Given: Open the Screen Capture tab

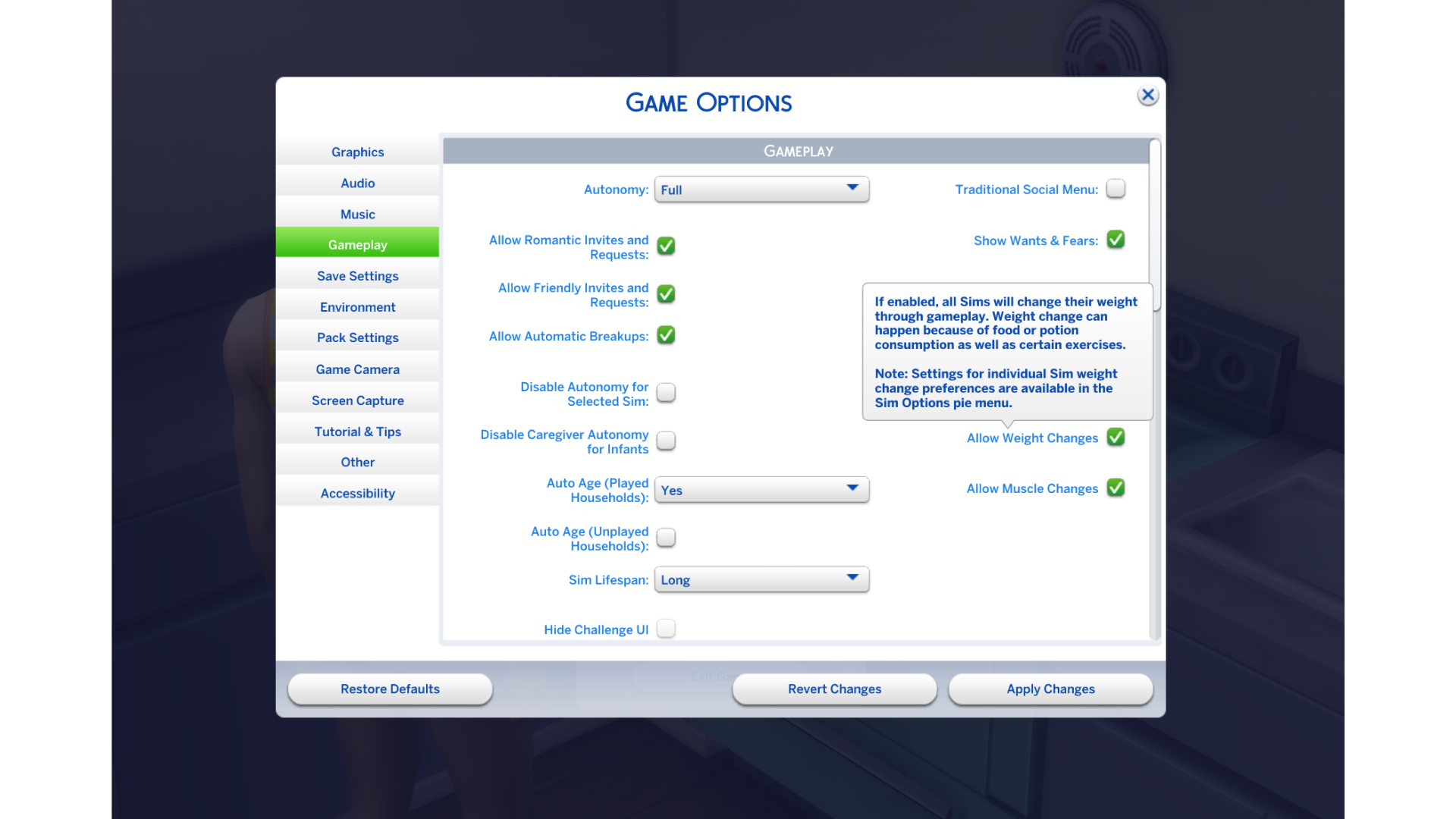Looking at the screenshot, I should 357,400.
